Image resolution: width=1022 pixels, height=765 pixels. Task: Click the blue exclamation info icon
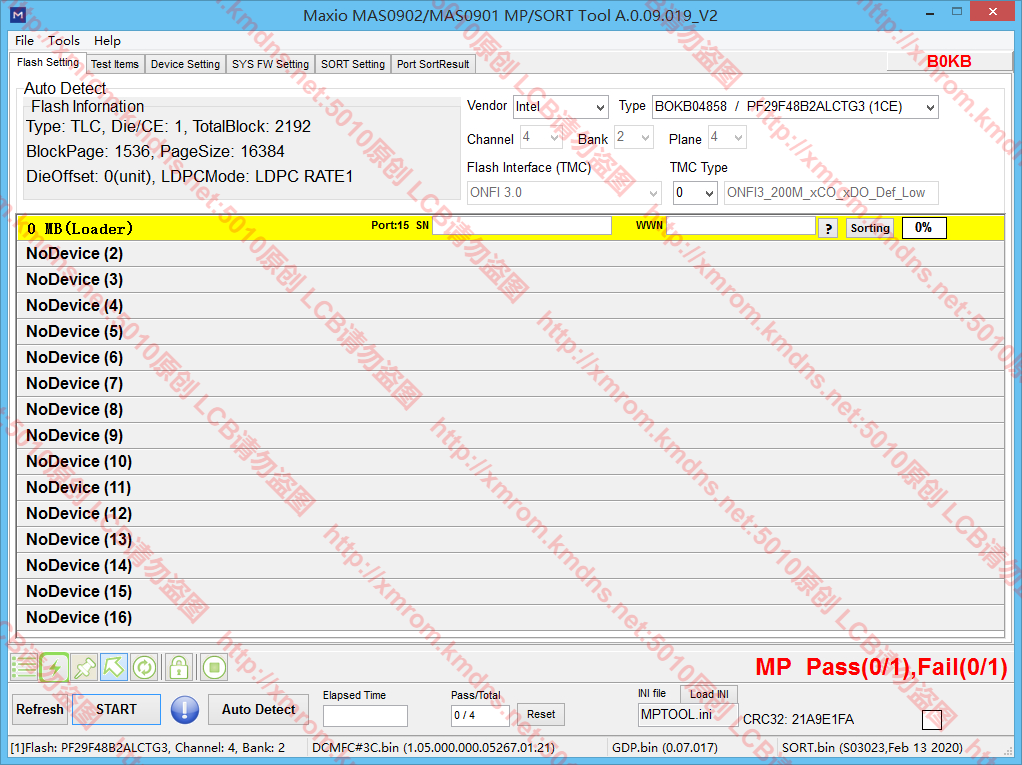[x=185, y=709]
